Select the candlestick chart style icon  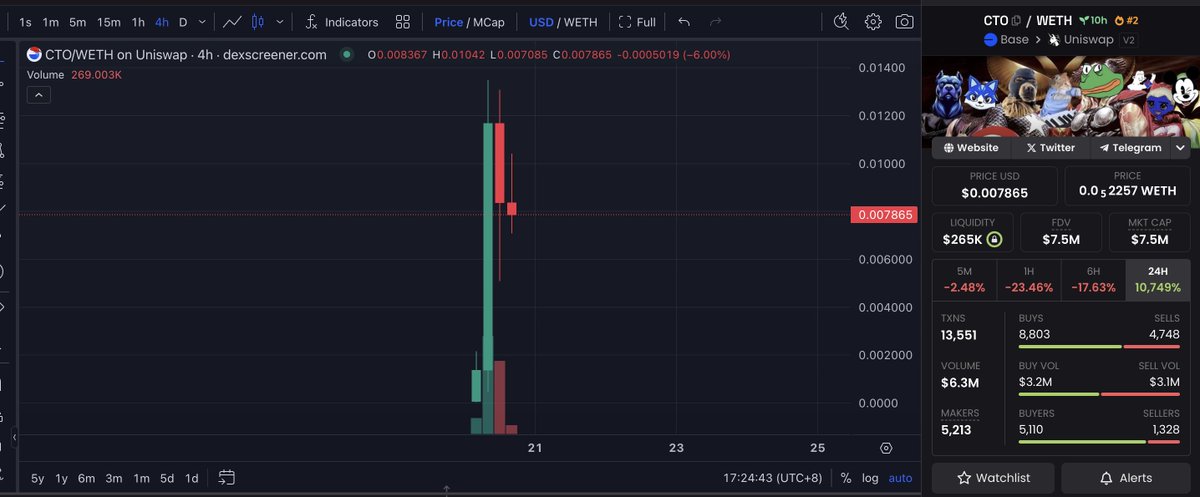click(258, 22)
